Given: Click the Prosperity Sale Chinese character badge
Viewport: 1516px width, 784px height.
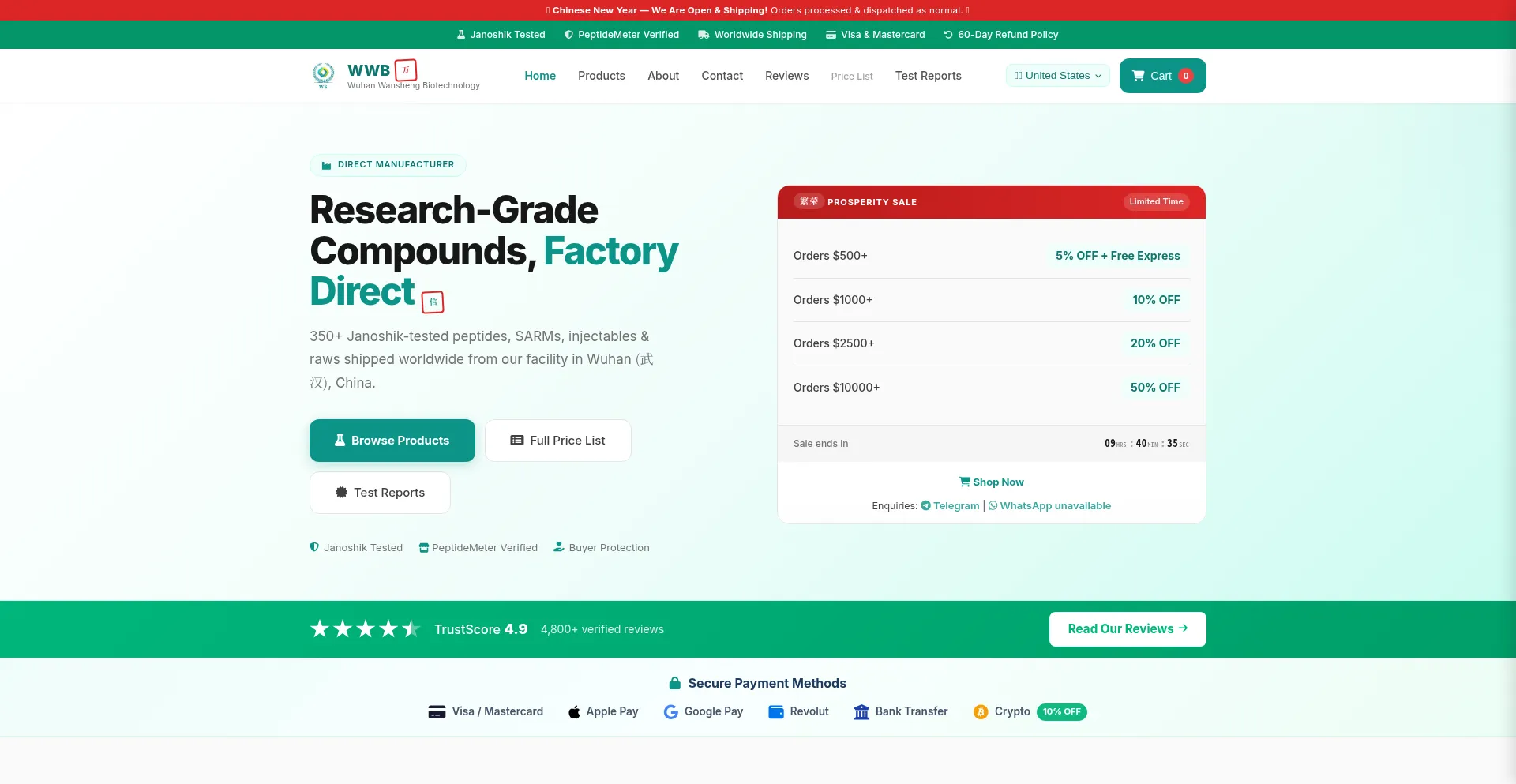Looking at the screenshot, I should coord(809,202).
